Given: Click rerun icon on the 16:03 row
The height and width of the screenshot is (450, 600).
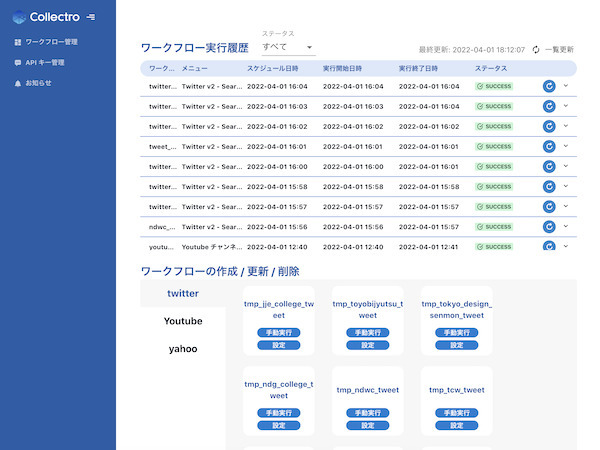Looking at the screenshot, I should click(549, 106).
